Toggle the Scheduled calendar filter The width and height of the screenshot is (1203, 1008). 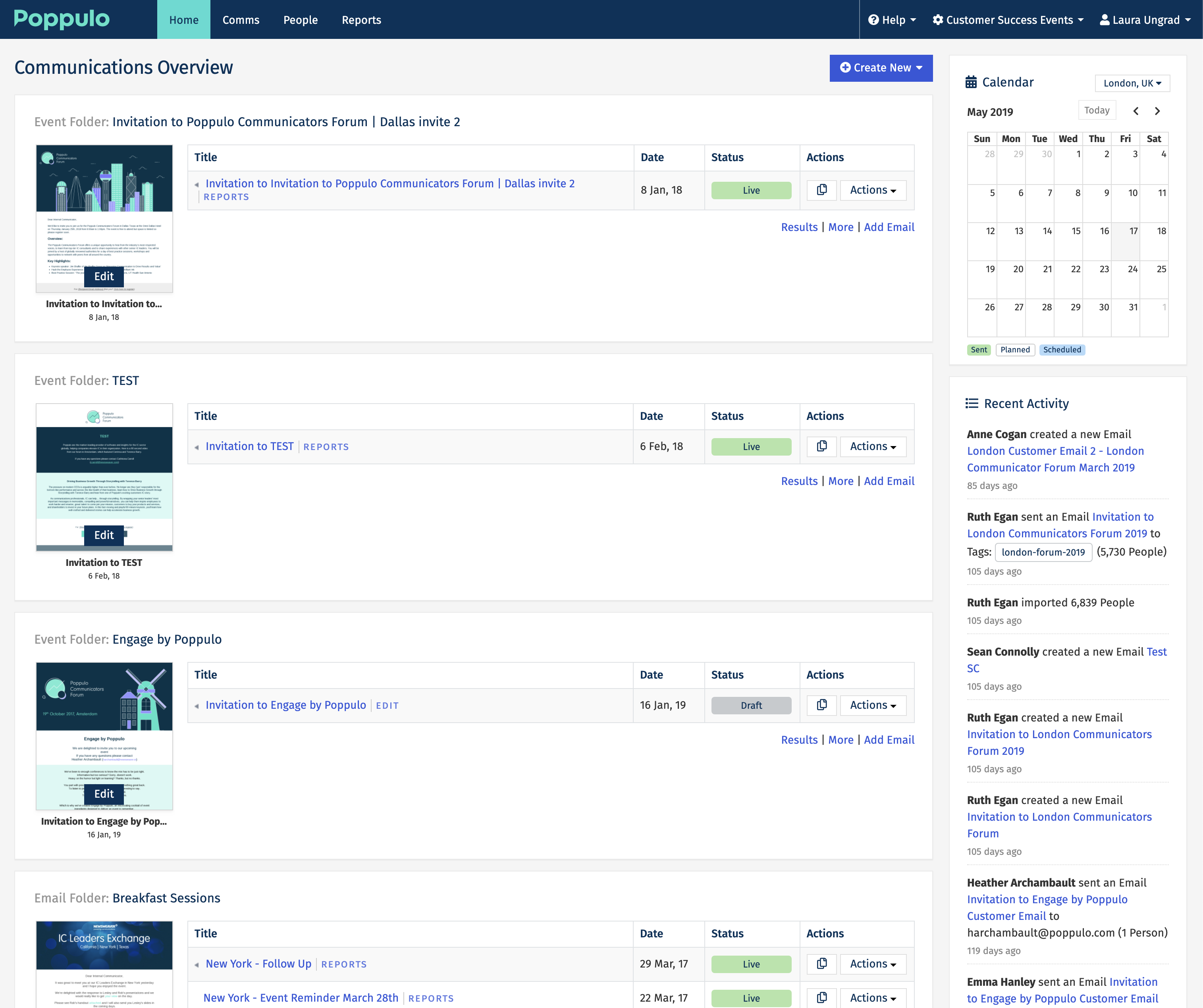1062,349
